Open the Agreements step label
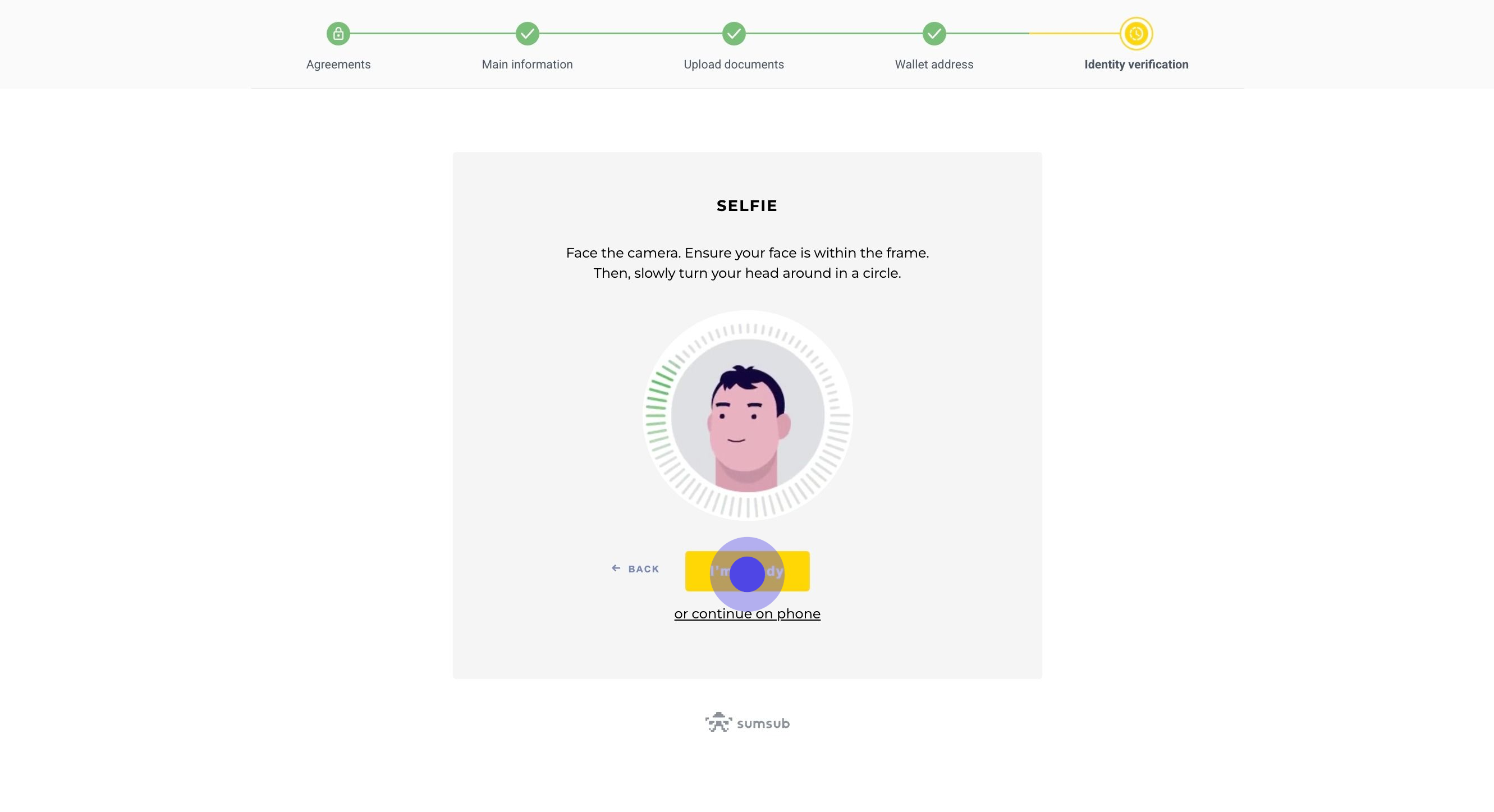This screenshot has width=1494, height=812. 338,65
